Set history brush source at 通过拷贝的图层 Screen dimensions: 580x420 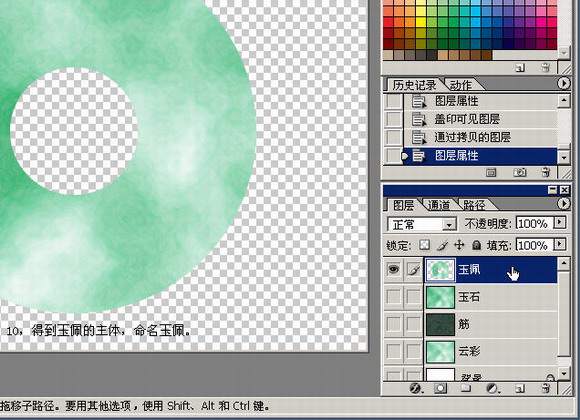(393, 137)
